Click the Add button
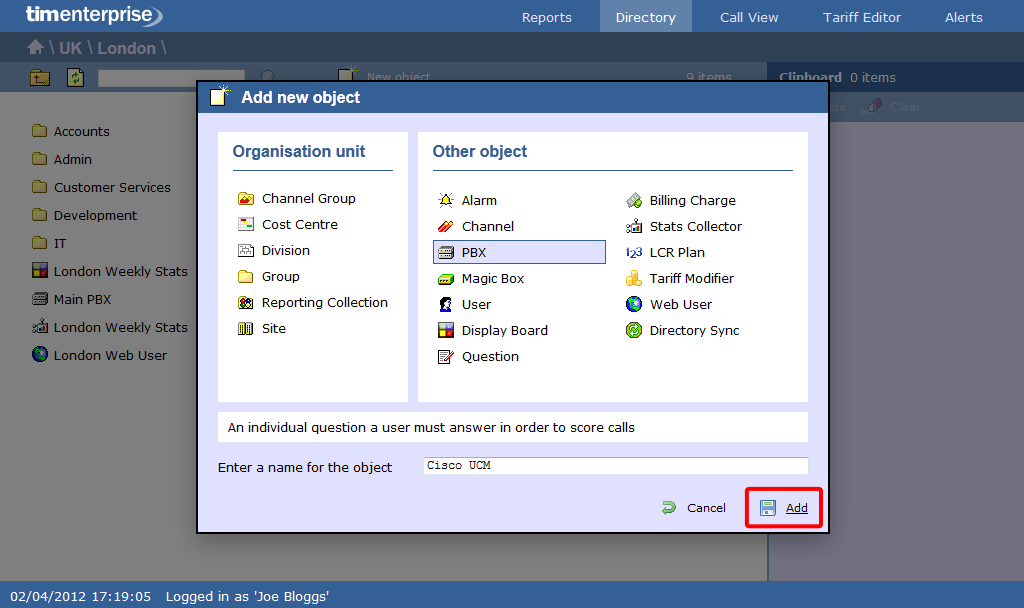 click(784, 508)
